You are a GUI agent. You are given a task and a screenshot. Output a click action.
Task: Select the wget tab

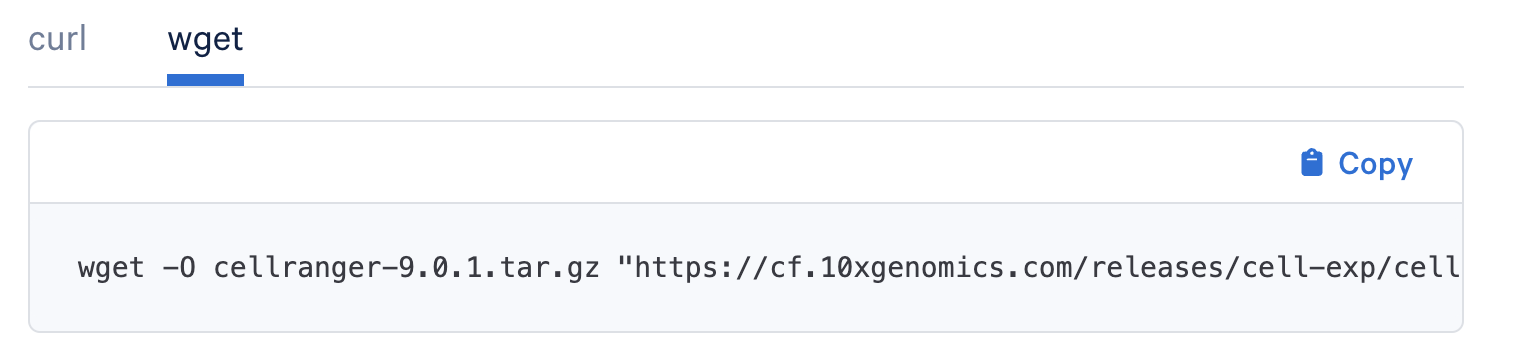[205, 40]
